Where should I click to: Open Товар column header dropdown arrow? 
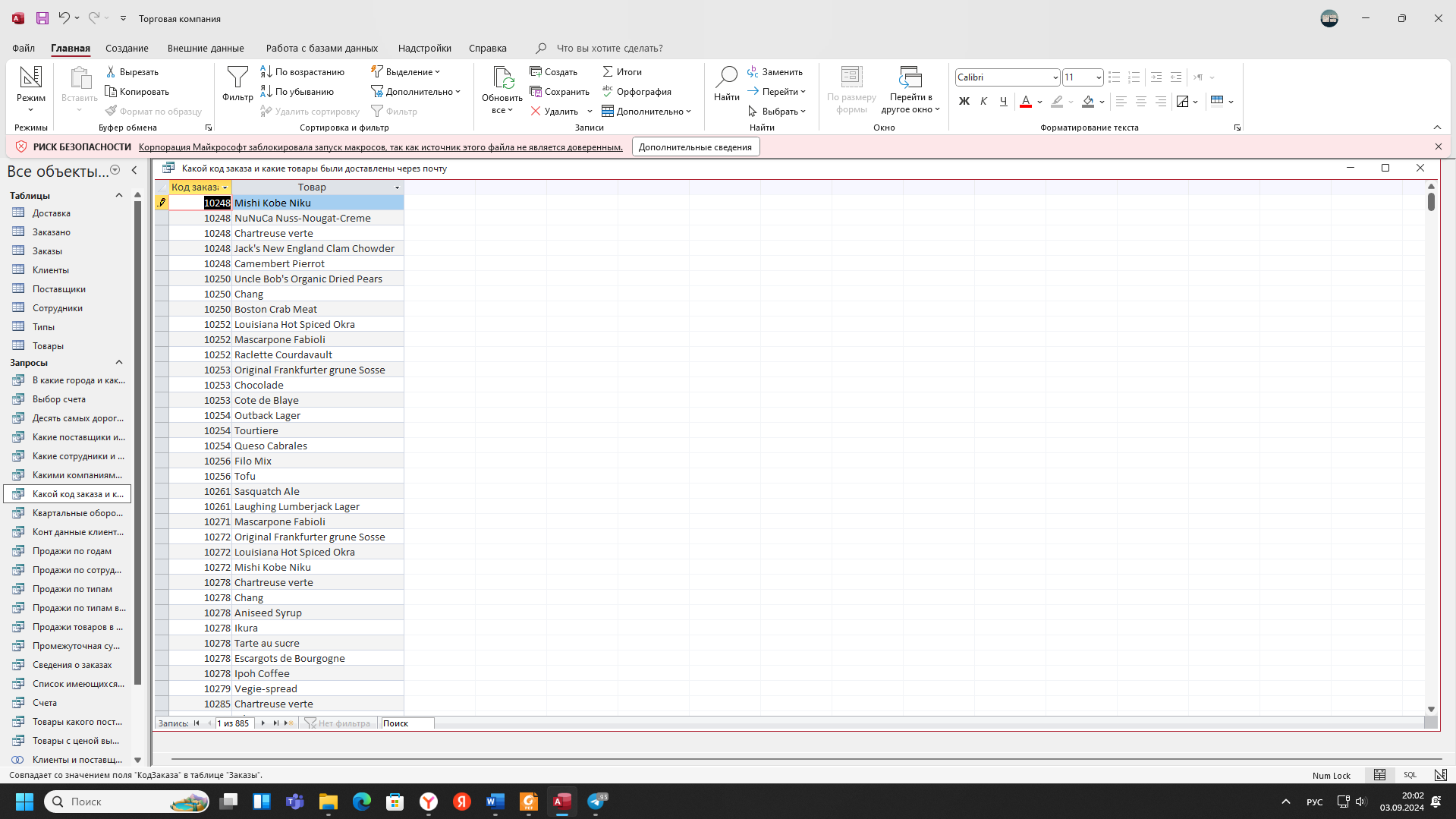pyautogui.click(x=397, y=187)
